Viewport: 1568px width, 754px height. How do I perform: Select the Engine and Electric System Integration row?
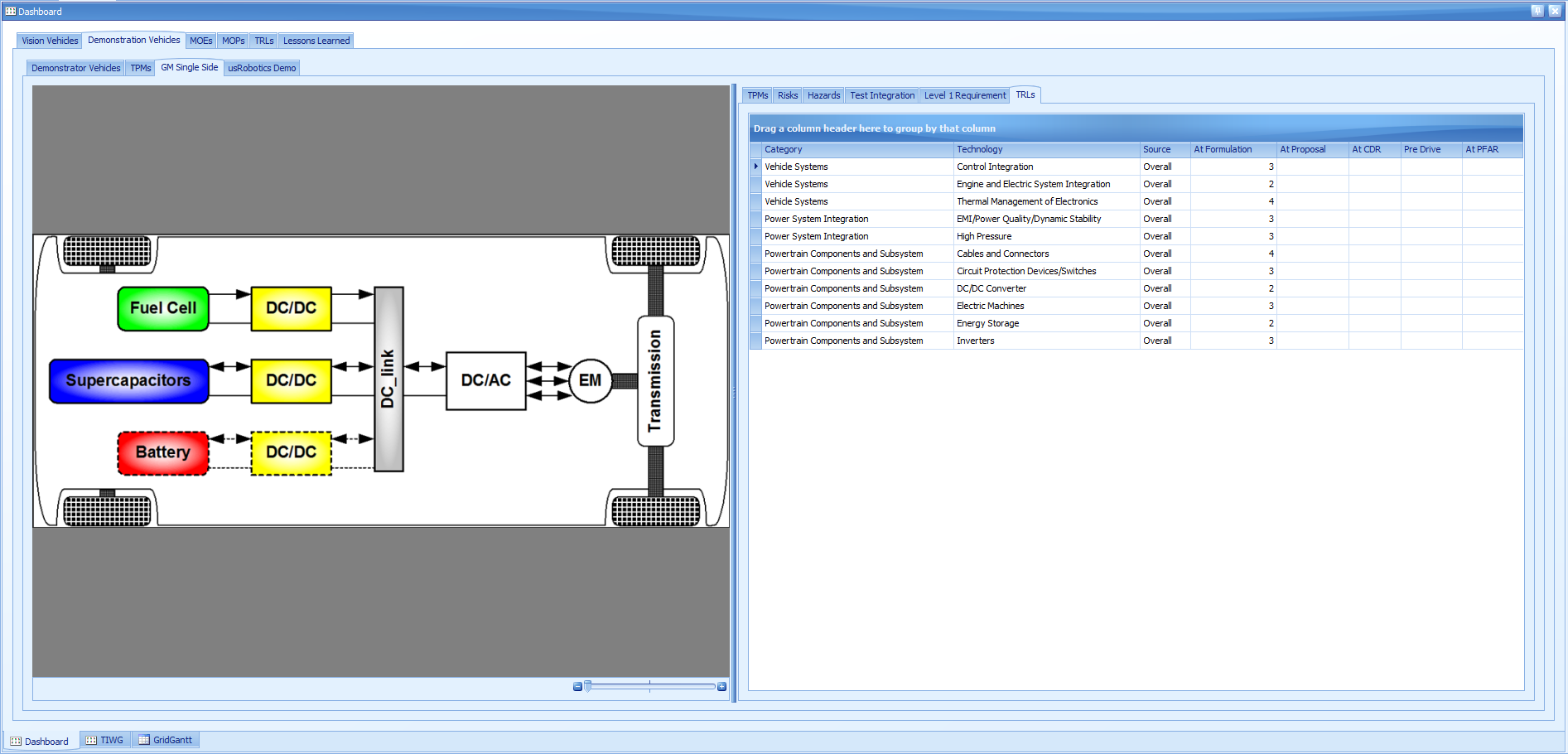[1136, 184]
